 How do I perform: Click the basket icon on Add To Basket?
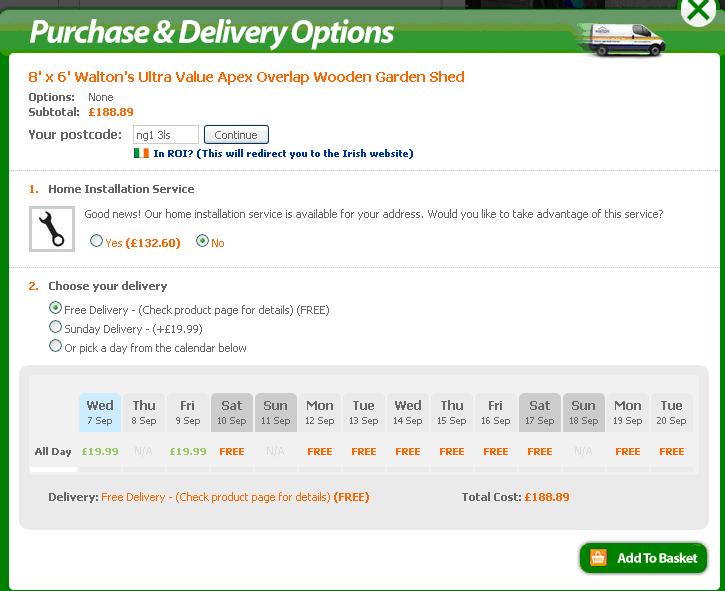click(598, 558)
